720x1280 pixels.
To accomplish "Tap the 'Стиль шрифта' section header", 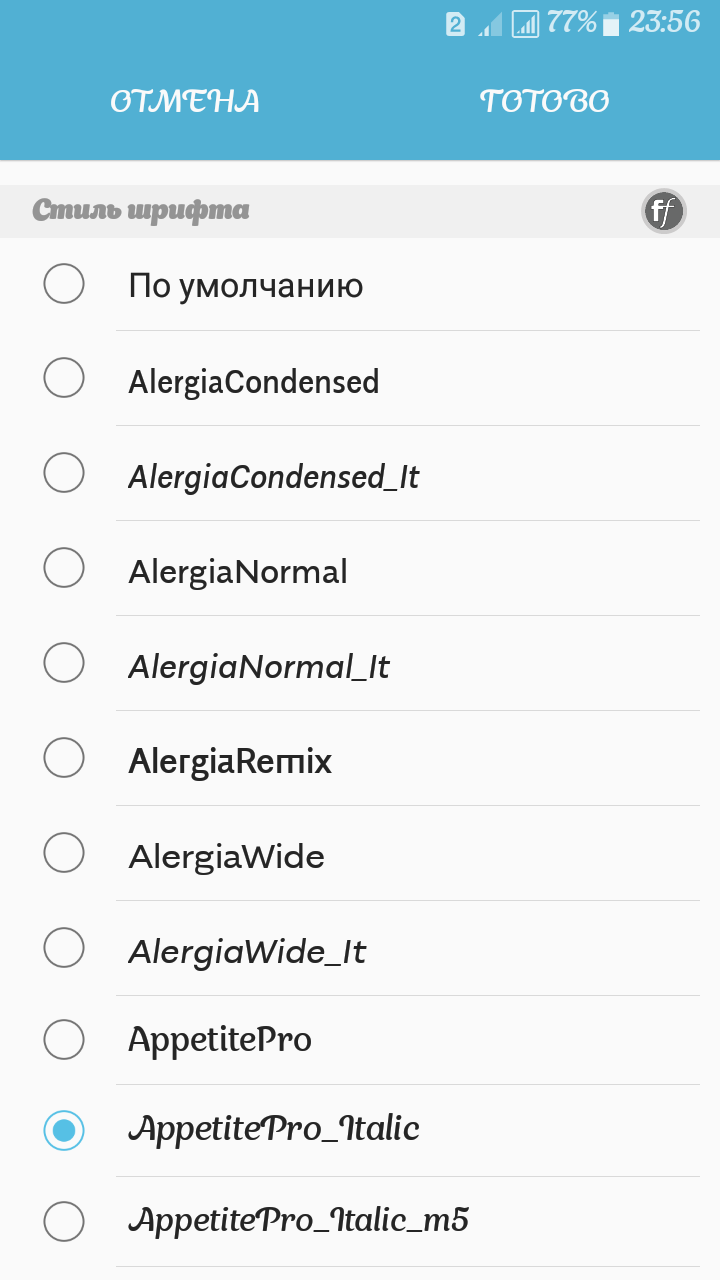I will pyautogui.click(x=141, y=211).
